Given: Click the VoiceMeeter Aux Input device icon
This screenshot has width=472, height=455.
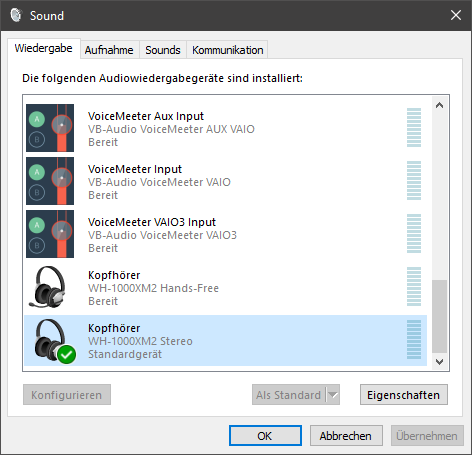Looking at the screenshot, I should point(50,128).
